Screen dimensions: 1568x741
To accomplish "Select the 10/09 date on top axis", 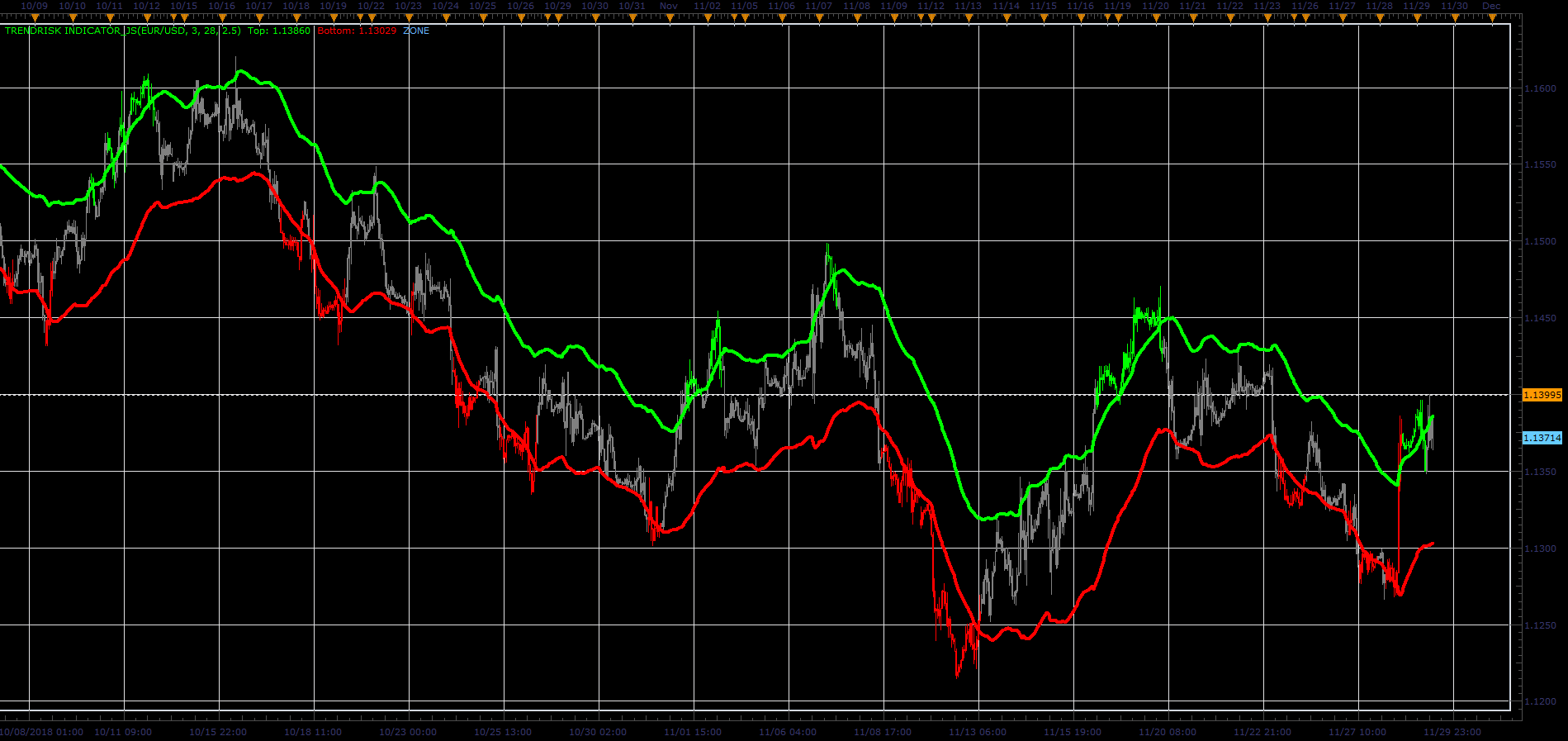I will click(x=35, y=6).
